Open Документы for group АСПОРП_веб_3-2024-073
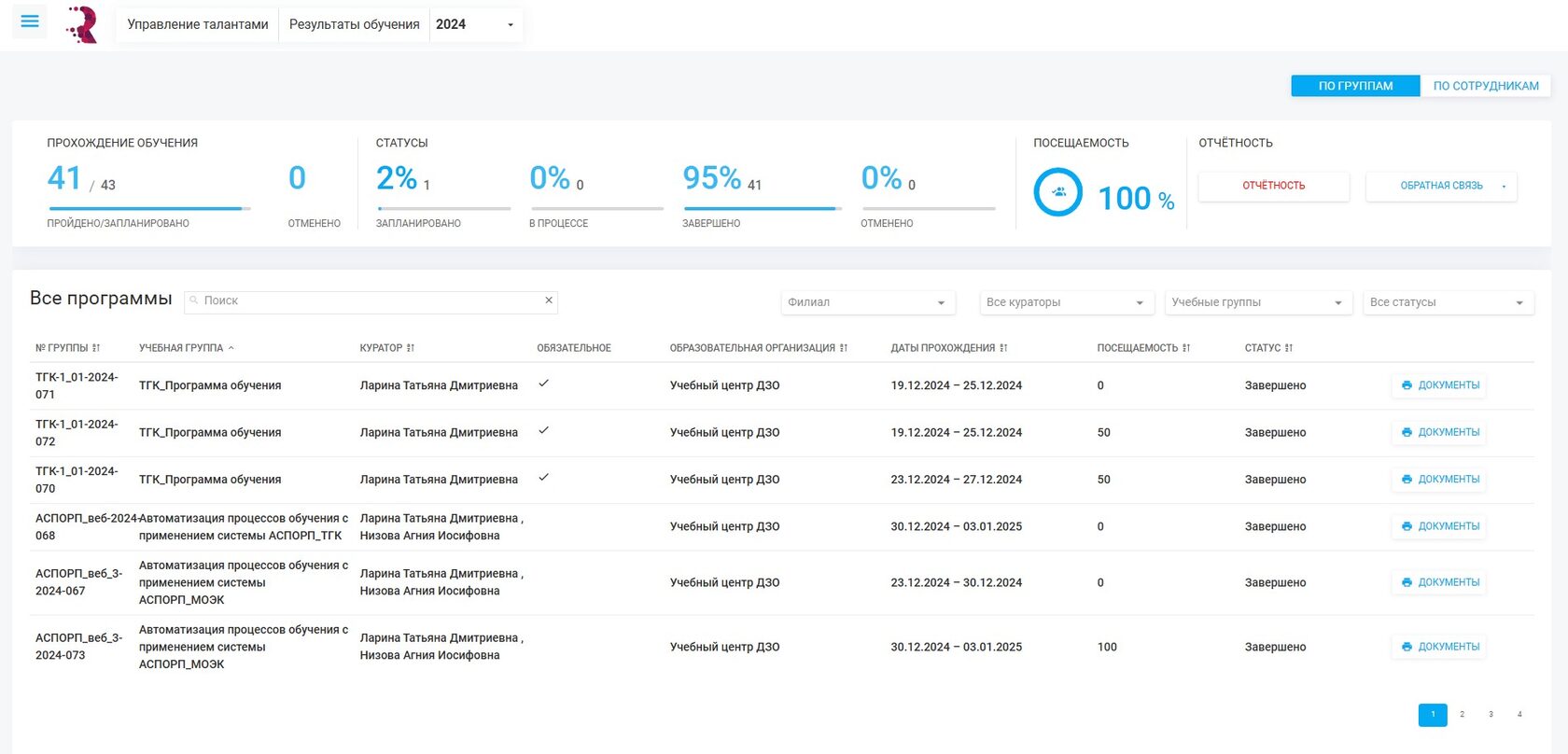The image size is (1568, 754). [1439, 647]
